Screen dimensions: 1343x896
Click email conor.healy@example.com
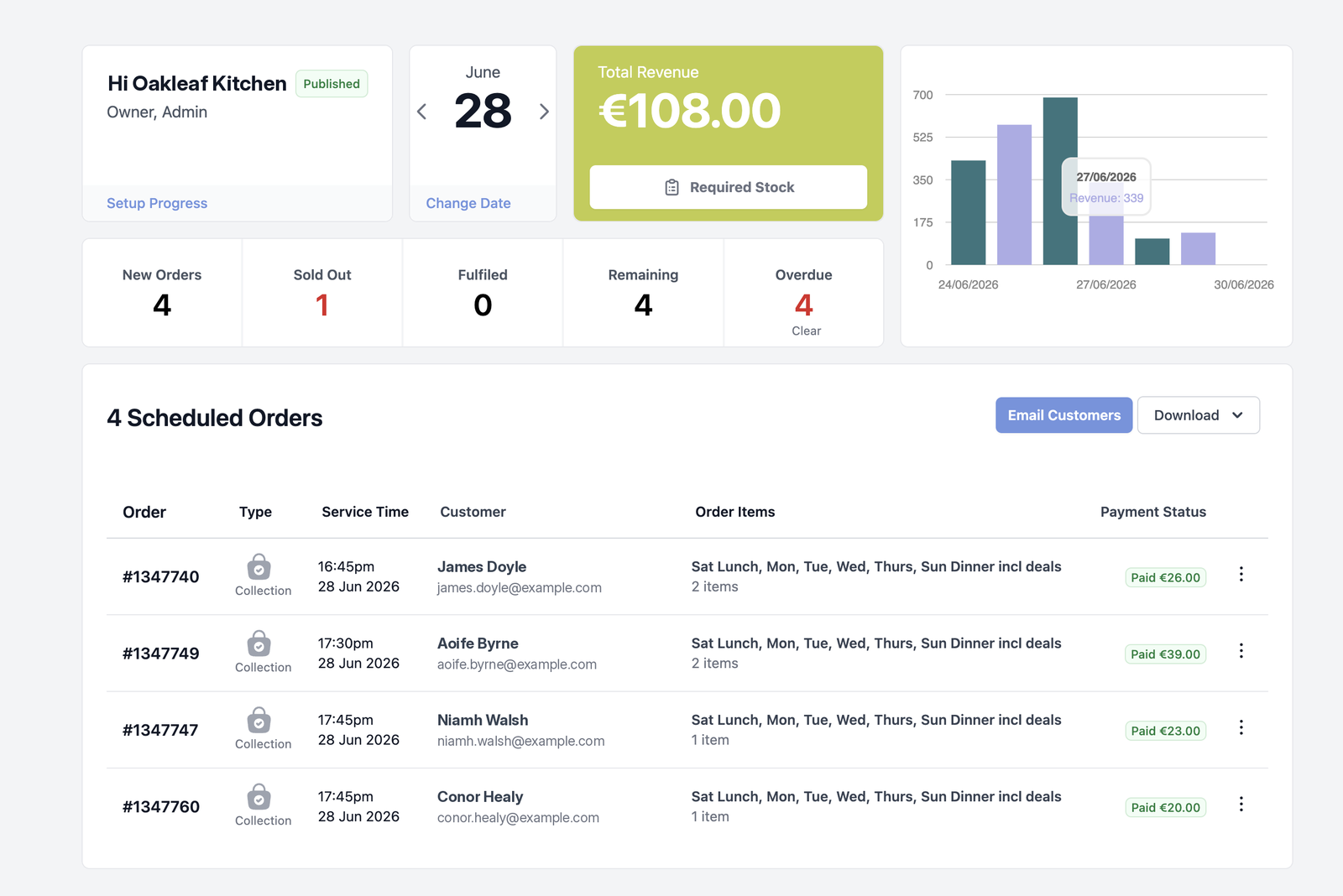(x=518, y=818)
